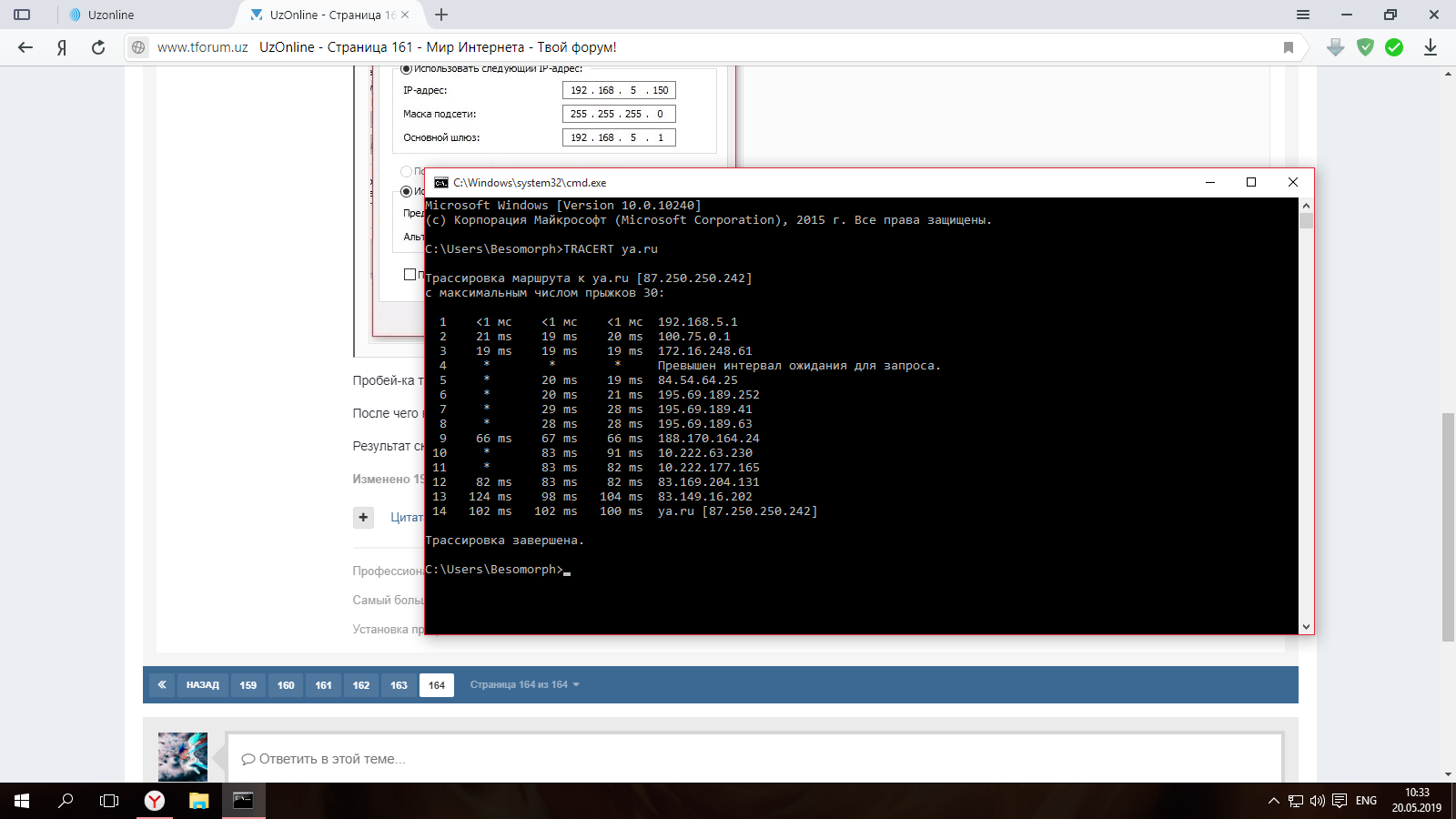
Task: Open Yandex home via the Я icon
Action: (x=62, y=47)
